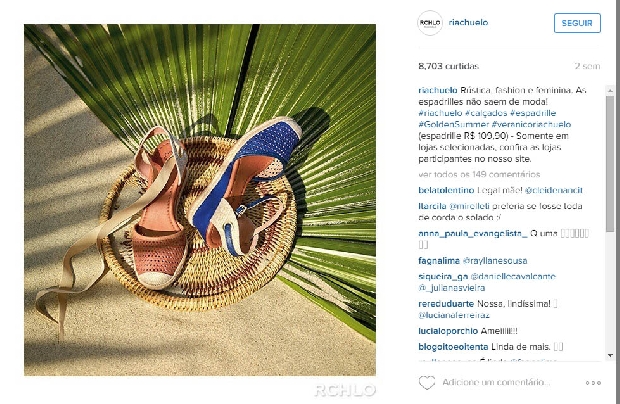Open the three-dots more options menu
Viewport: 620px width, 404px height.
tap(593, 383)
